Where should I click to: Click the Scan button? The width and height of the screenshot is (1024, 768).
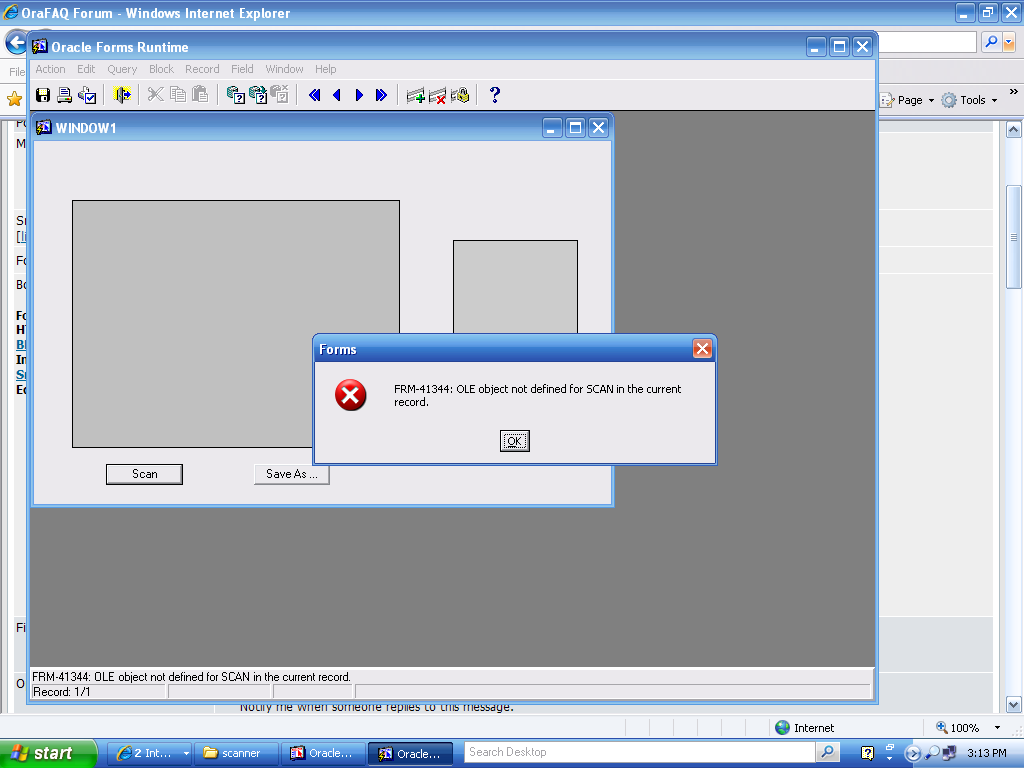pyautogui.click(x=144, y=474)
